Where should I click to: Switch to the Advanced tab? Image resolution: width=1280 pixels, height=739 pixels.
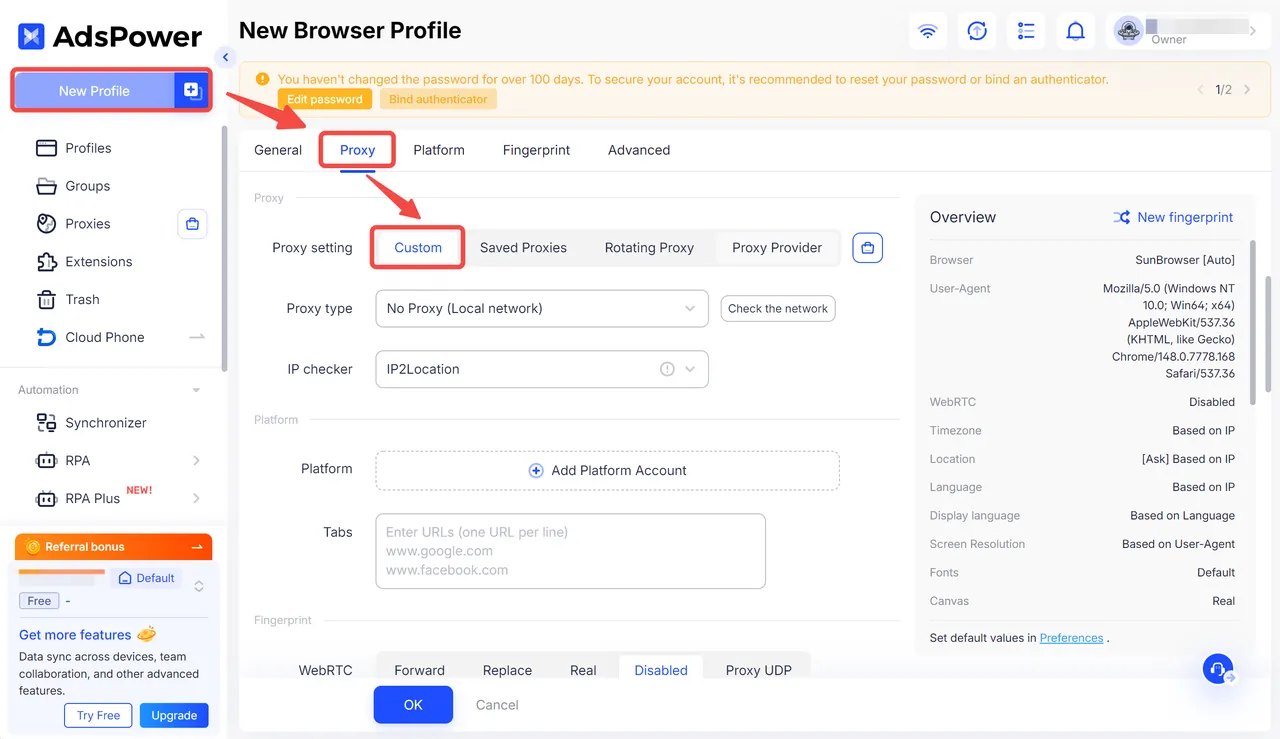pos(639,150)
